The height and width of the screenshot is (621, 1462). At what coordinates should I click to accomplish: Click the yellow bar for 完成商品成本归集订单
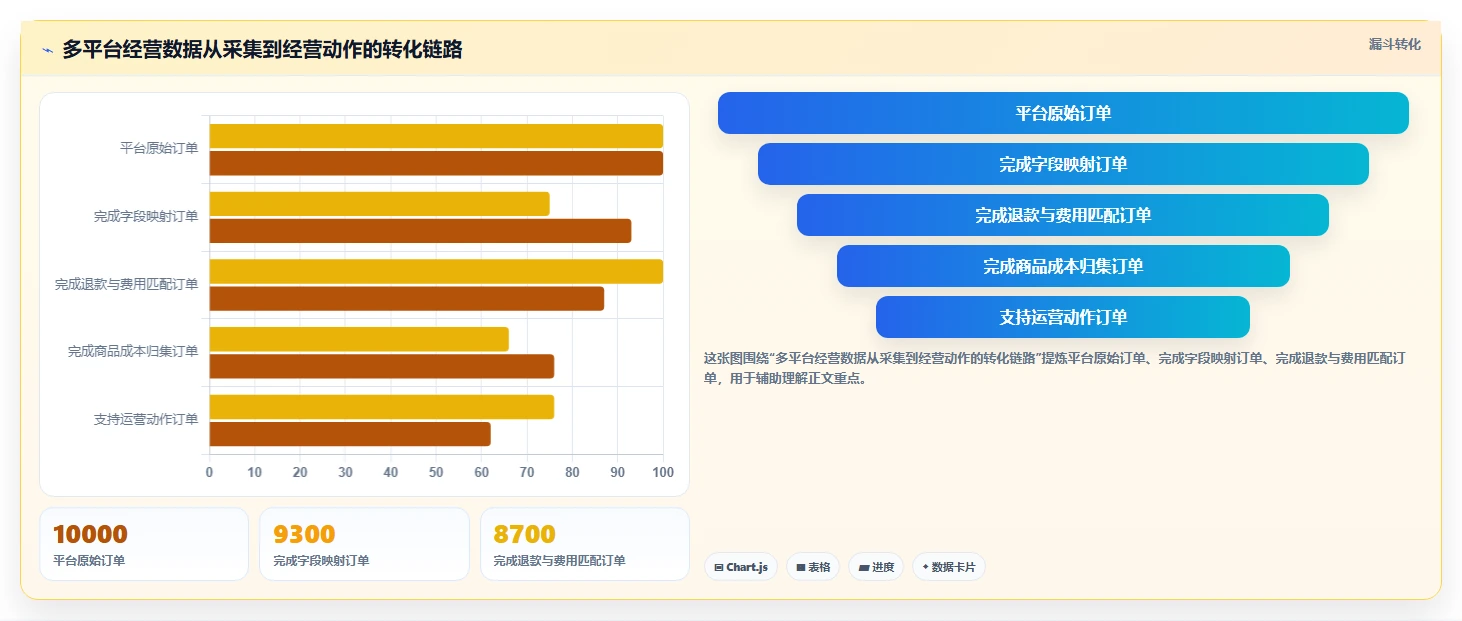359,339
